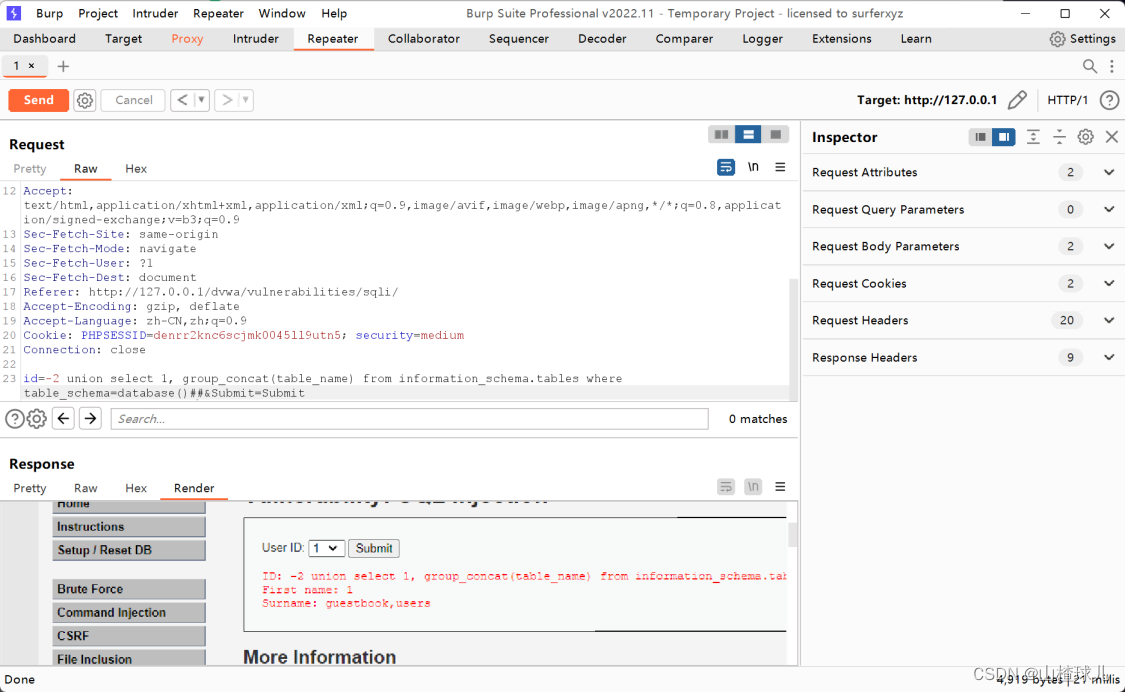Click rendered response vertical scrollbar
Screen dimensions: 1125x692
[792, 535]
